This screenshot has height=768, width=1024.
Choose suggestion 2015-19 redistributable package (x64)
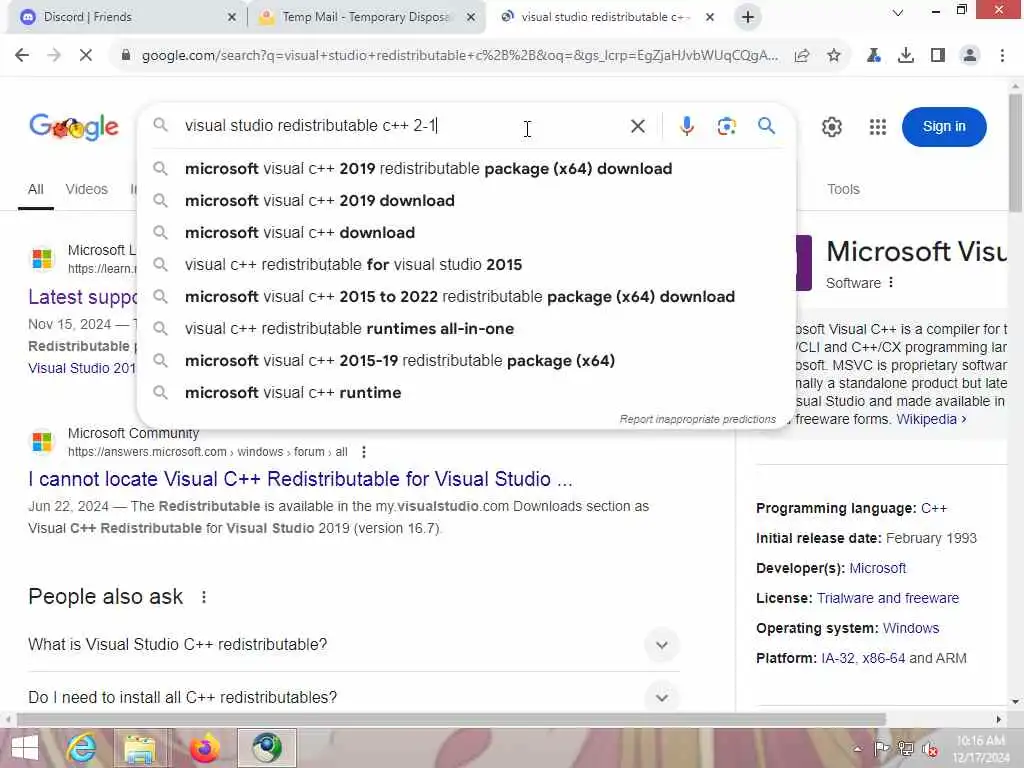(x=466, y=360)
